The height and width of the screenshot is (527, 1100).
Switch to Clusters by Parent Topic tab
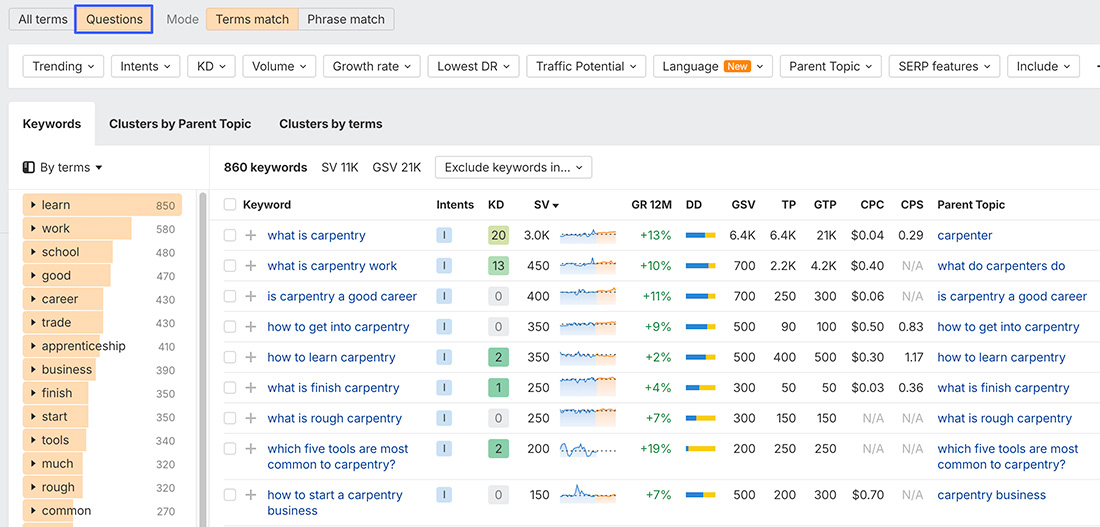[x=180, y=124]
